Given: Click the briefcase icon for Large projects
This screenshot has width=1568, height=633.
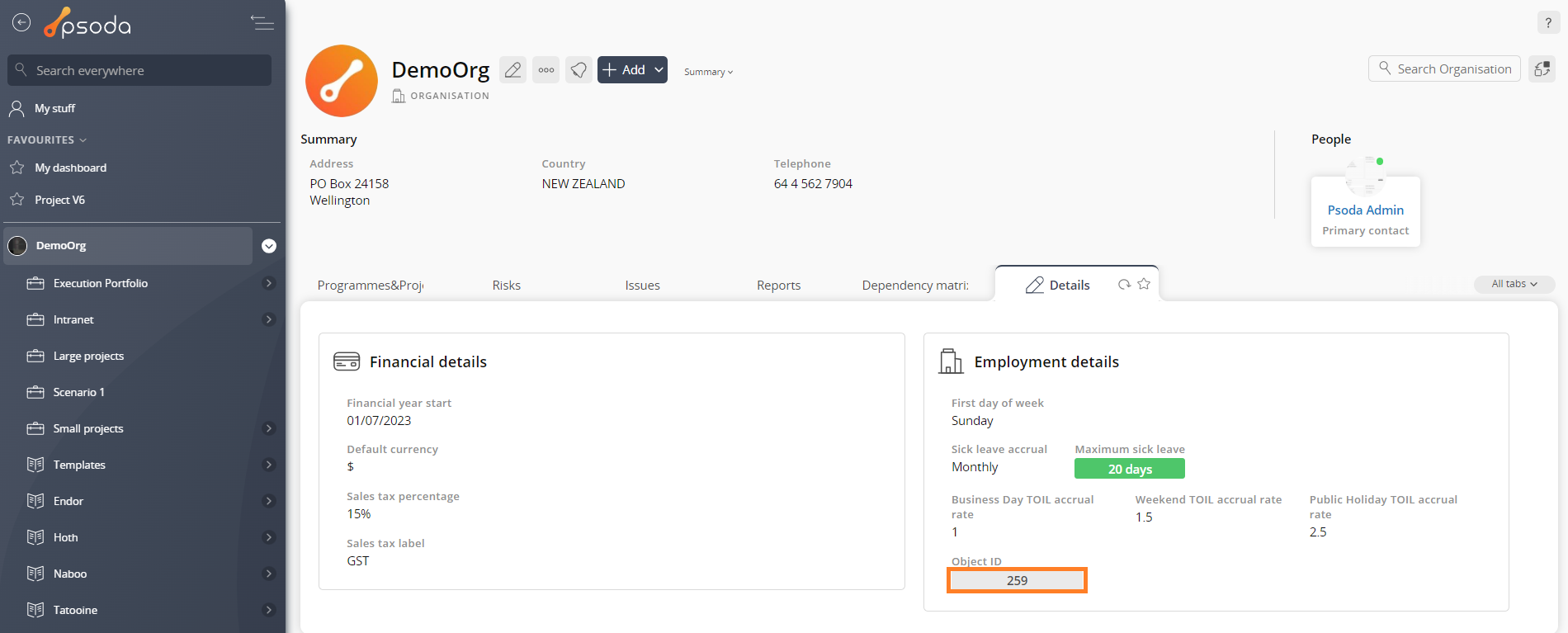Looking at the screenshot, I should coord(35,356).
